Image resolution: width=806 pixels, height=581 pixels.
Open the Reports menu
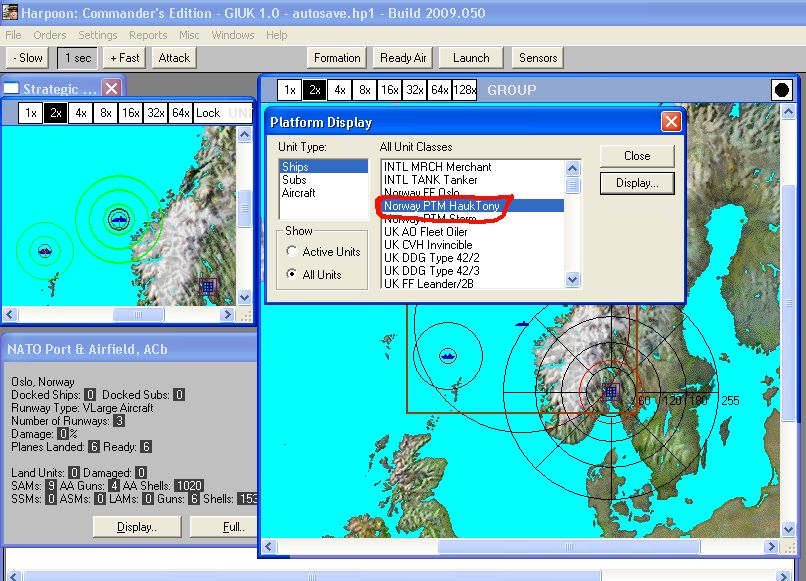(x=148, y=35)
